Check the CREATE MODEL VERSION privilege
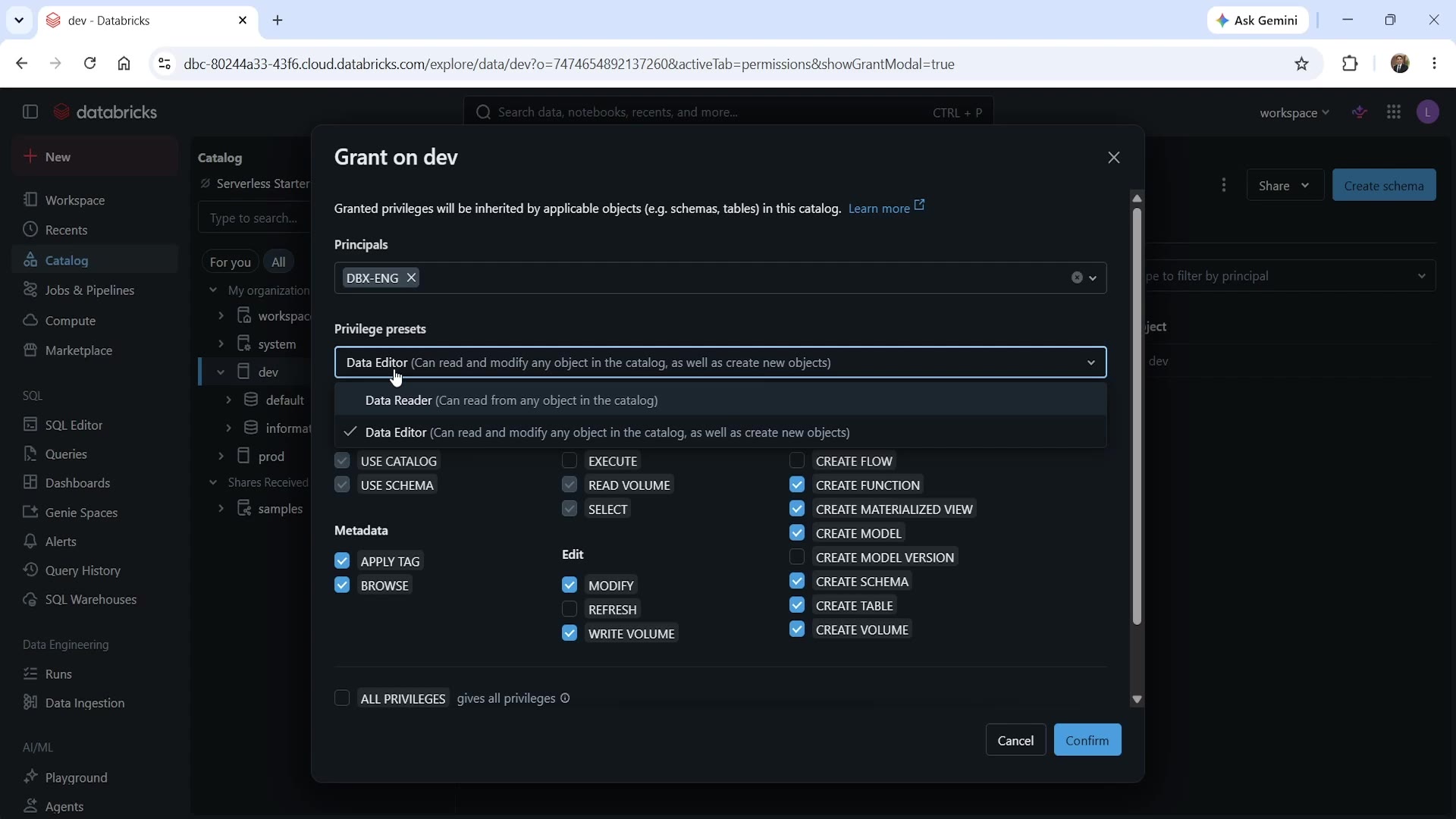 797,557
